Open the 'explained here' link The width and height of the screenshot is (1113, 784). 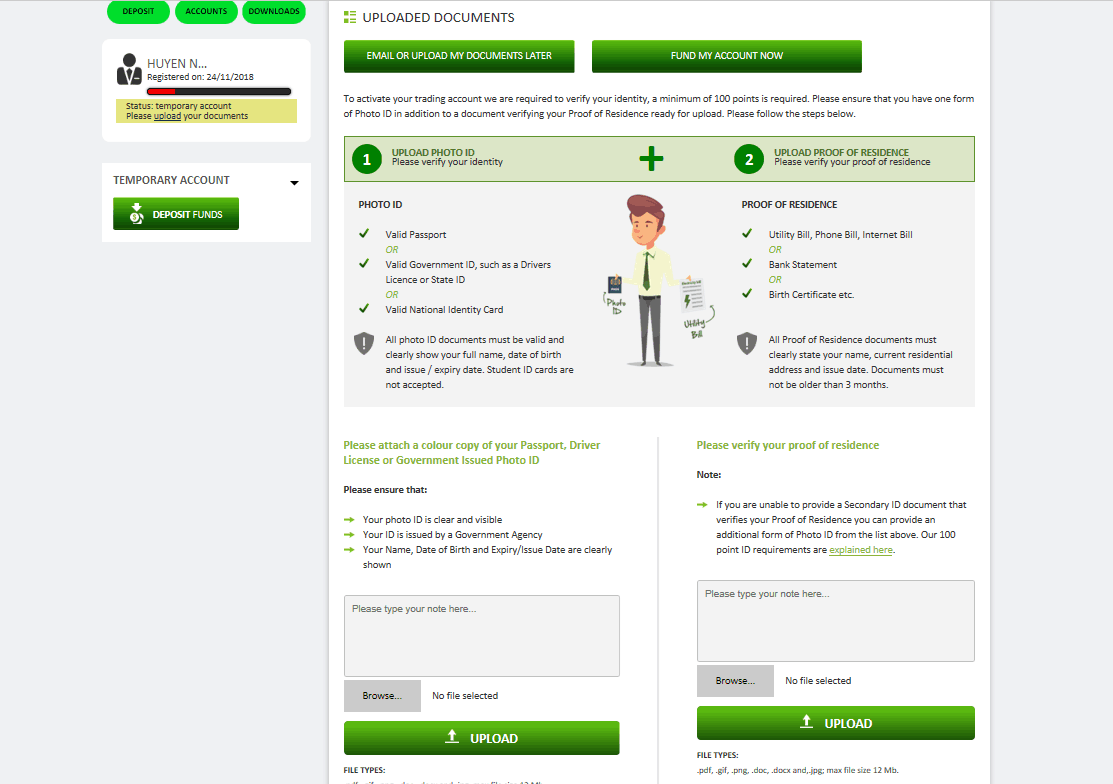click(x=861, y=550)
